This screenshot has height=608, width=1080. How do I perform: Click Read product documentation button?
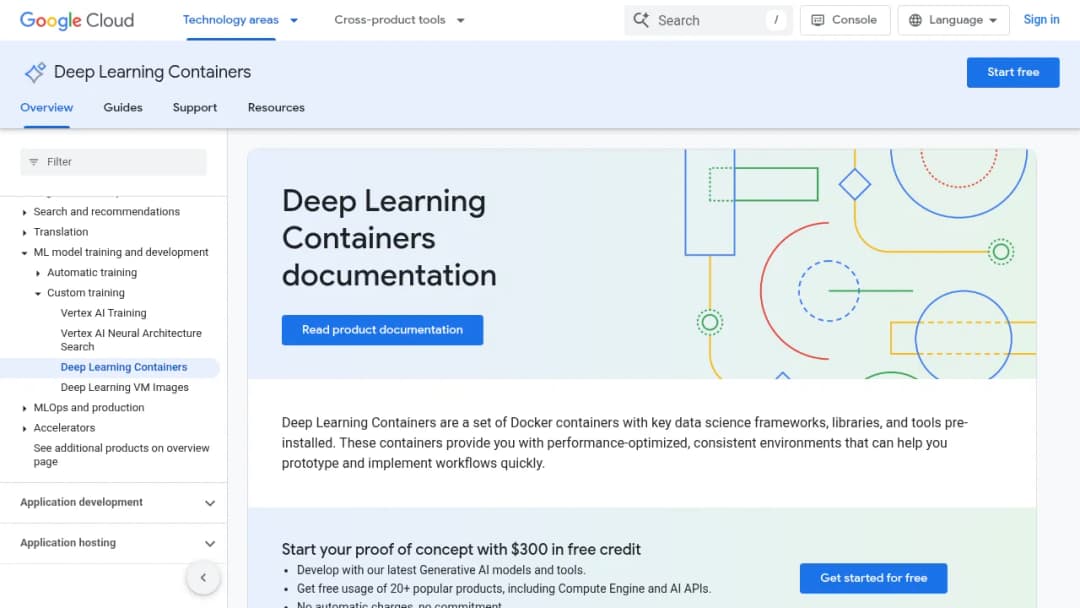coord(382,330)
